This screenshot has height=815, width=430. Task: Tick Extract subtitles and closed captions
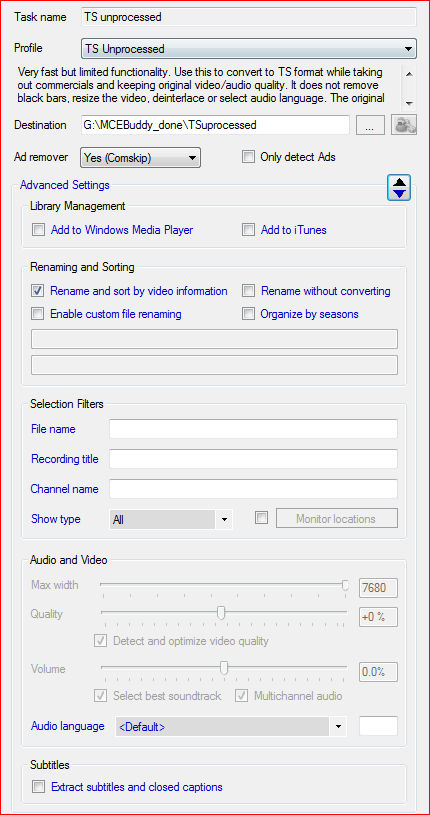pos(38,786)
